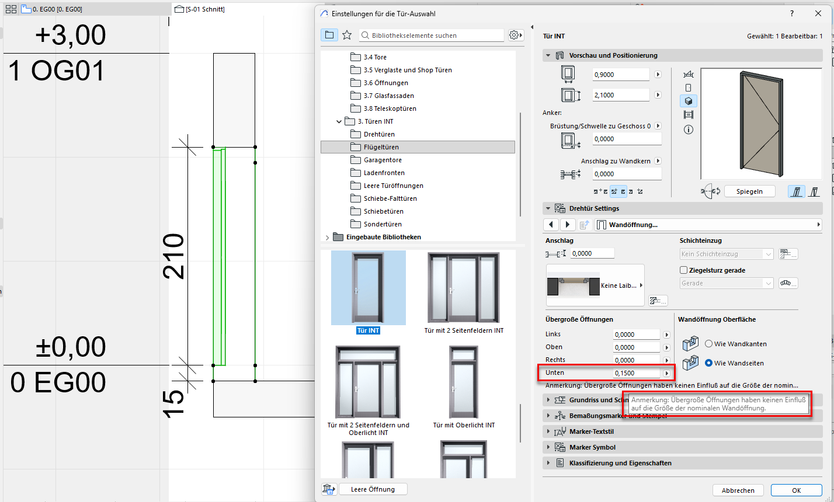Expand Eingebaute Bibliotheken tree node
Viewport: 834px width, 502px height.
[x=327, y=237]
